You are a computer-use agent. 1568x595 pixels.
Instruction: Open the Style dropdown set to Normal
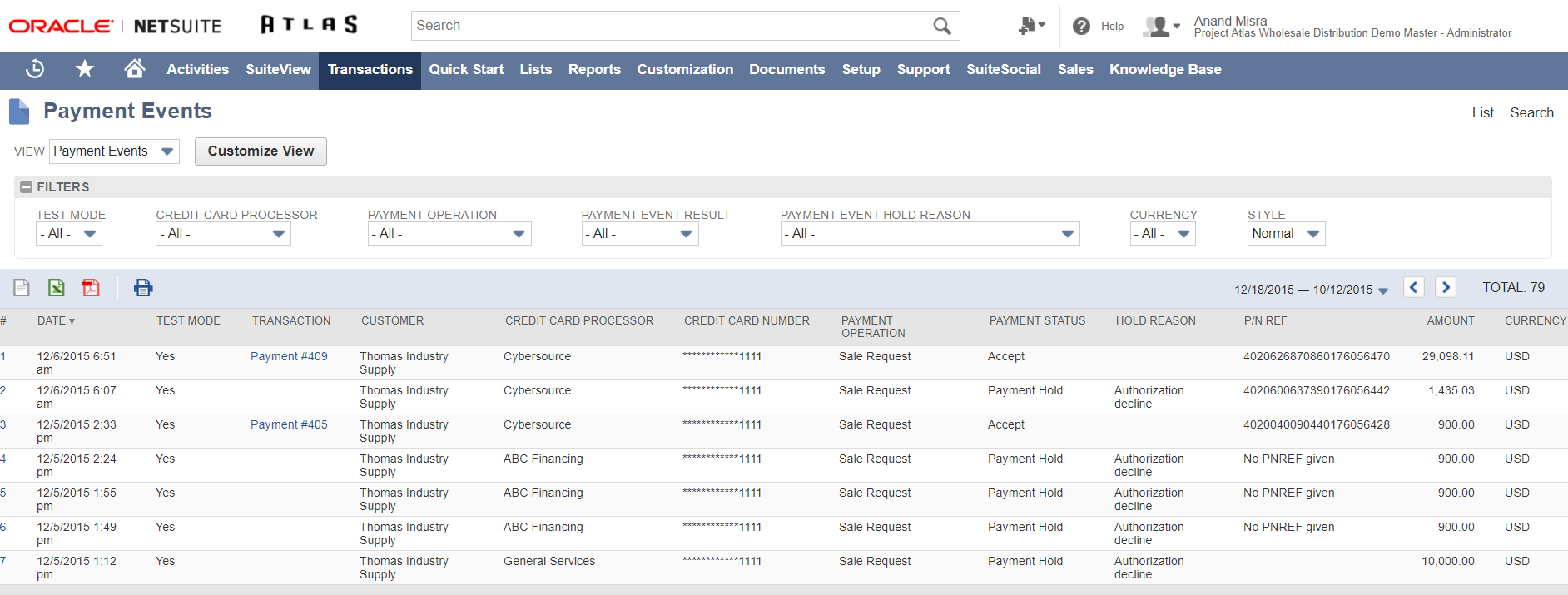pyautogui.click(x=1286, y=234)
